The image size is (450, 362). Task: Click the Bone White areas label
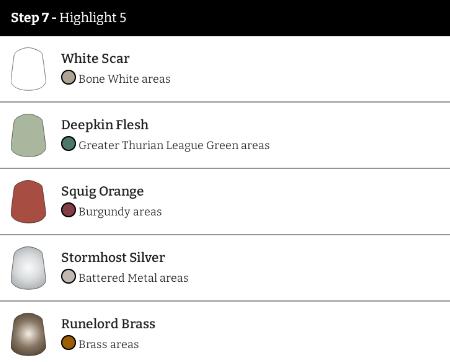[124, 79]
